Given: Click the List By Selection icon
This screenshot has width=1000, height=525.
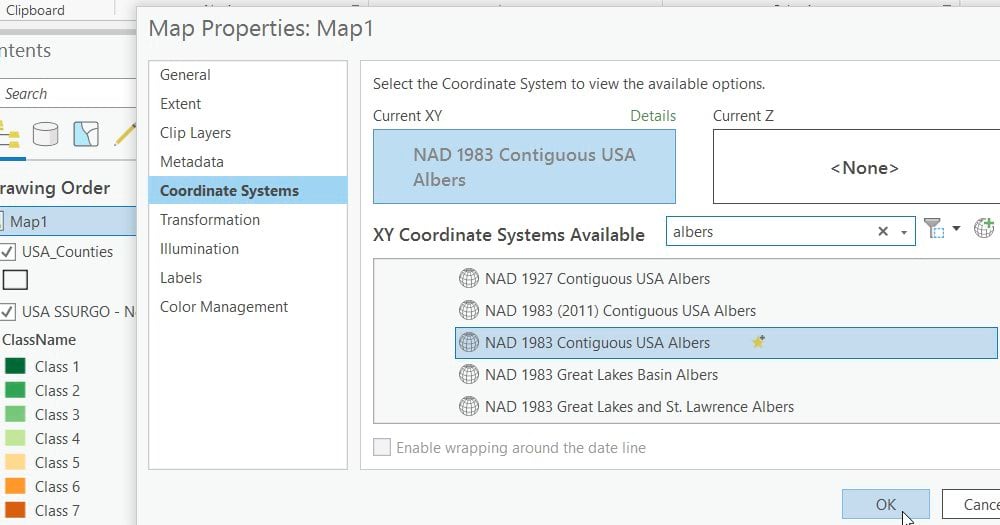Looking at the screenshot, I should pos(86,134).
